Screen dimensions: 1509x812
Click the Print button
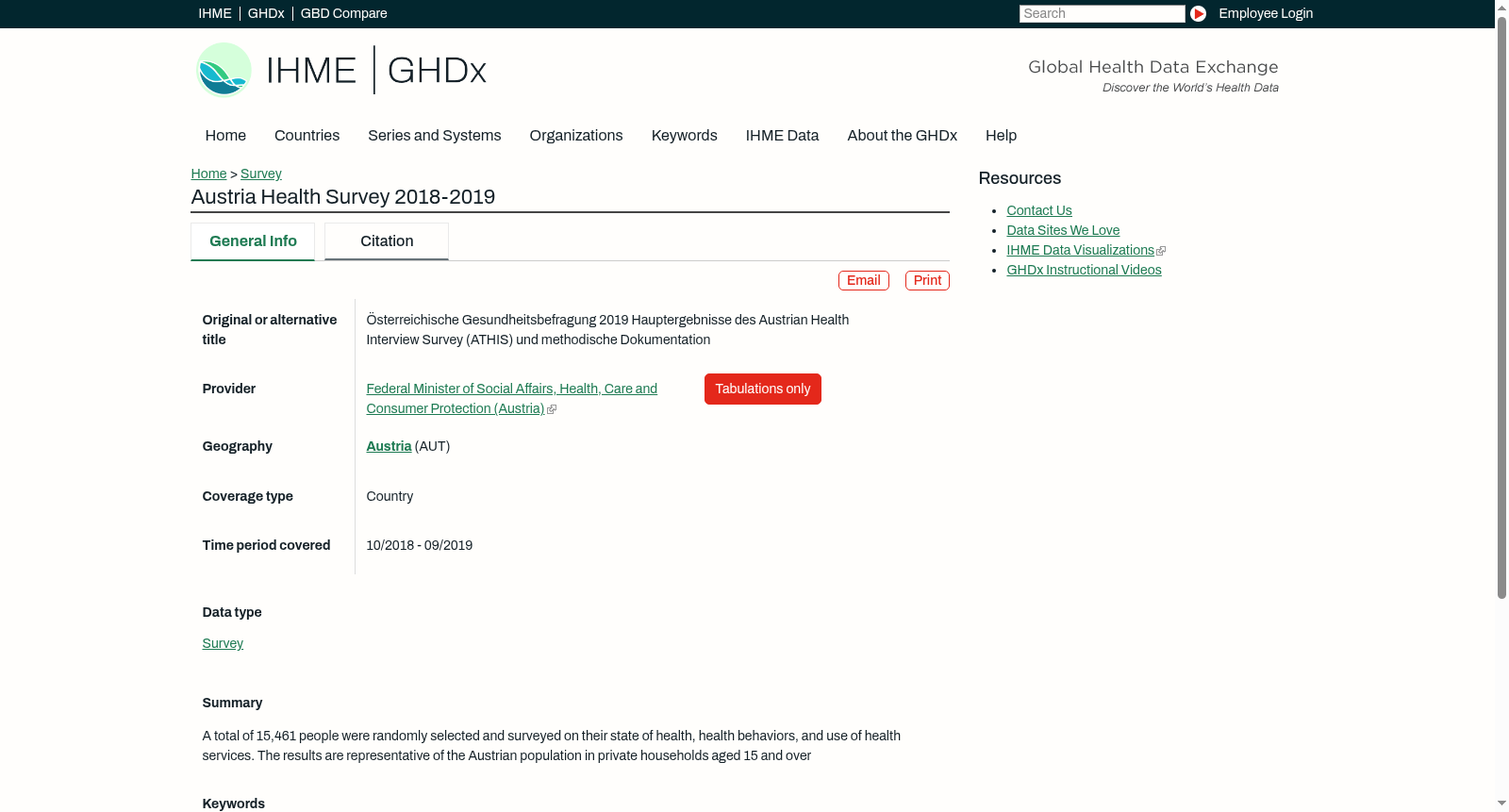(x=927, y=280)
